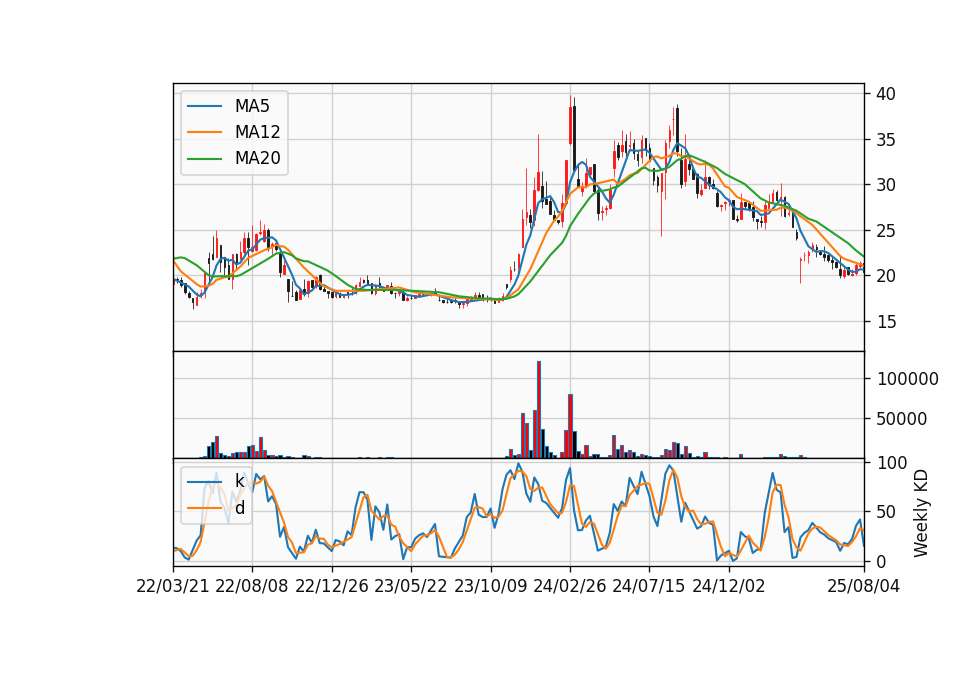Viewport: 960px width, 690px height.
Task: Click the 22/08/08 date axis label
Action: click(x=252, y=586)
